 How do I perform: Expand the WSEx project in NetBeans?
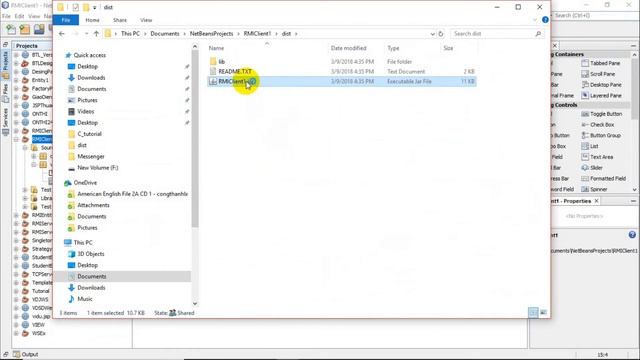tap(16, 333)
